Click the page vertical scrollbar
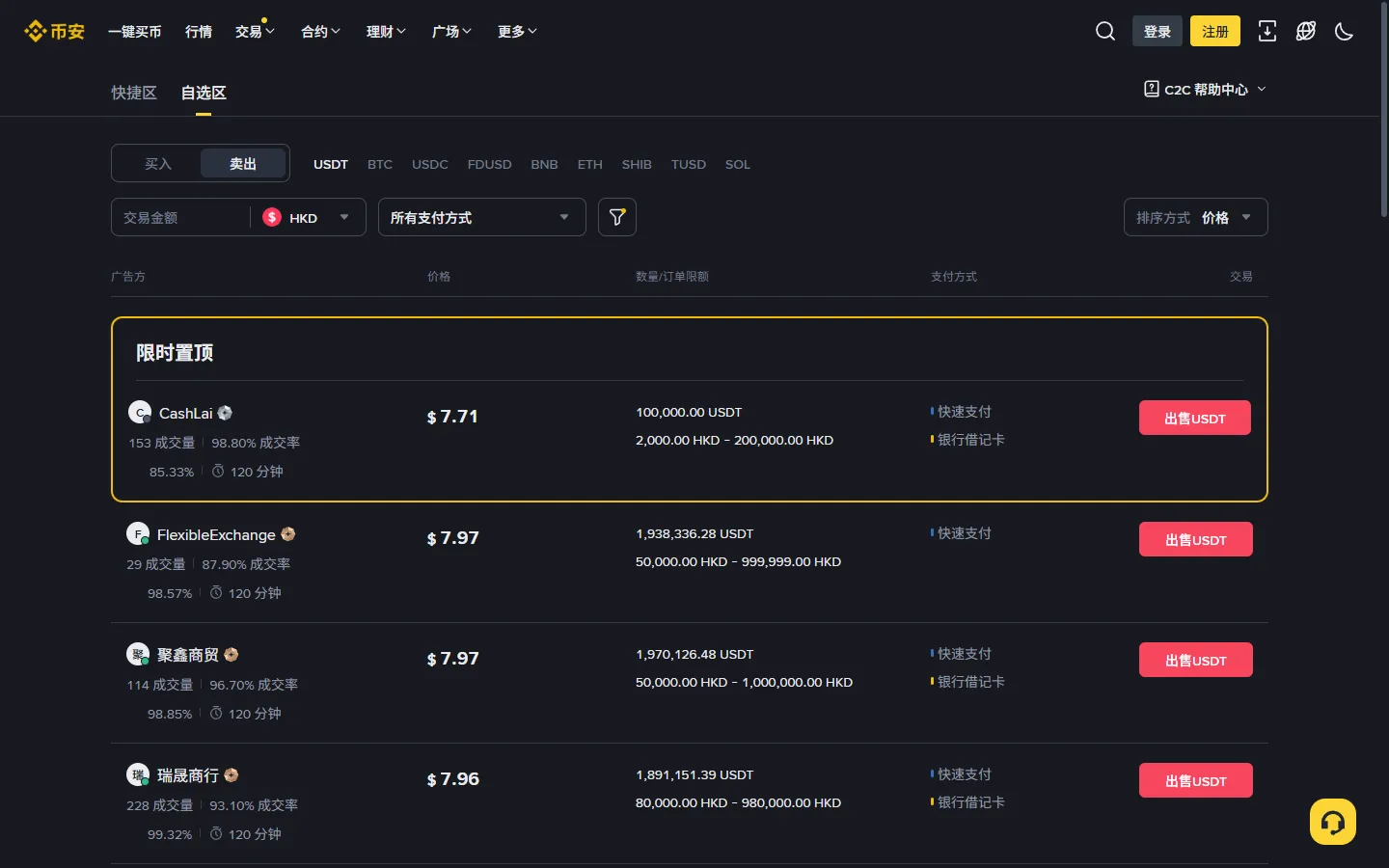Viewport: 1389px width, 868px height. click(x=1384, y=111)
